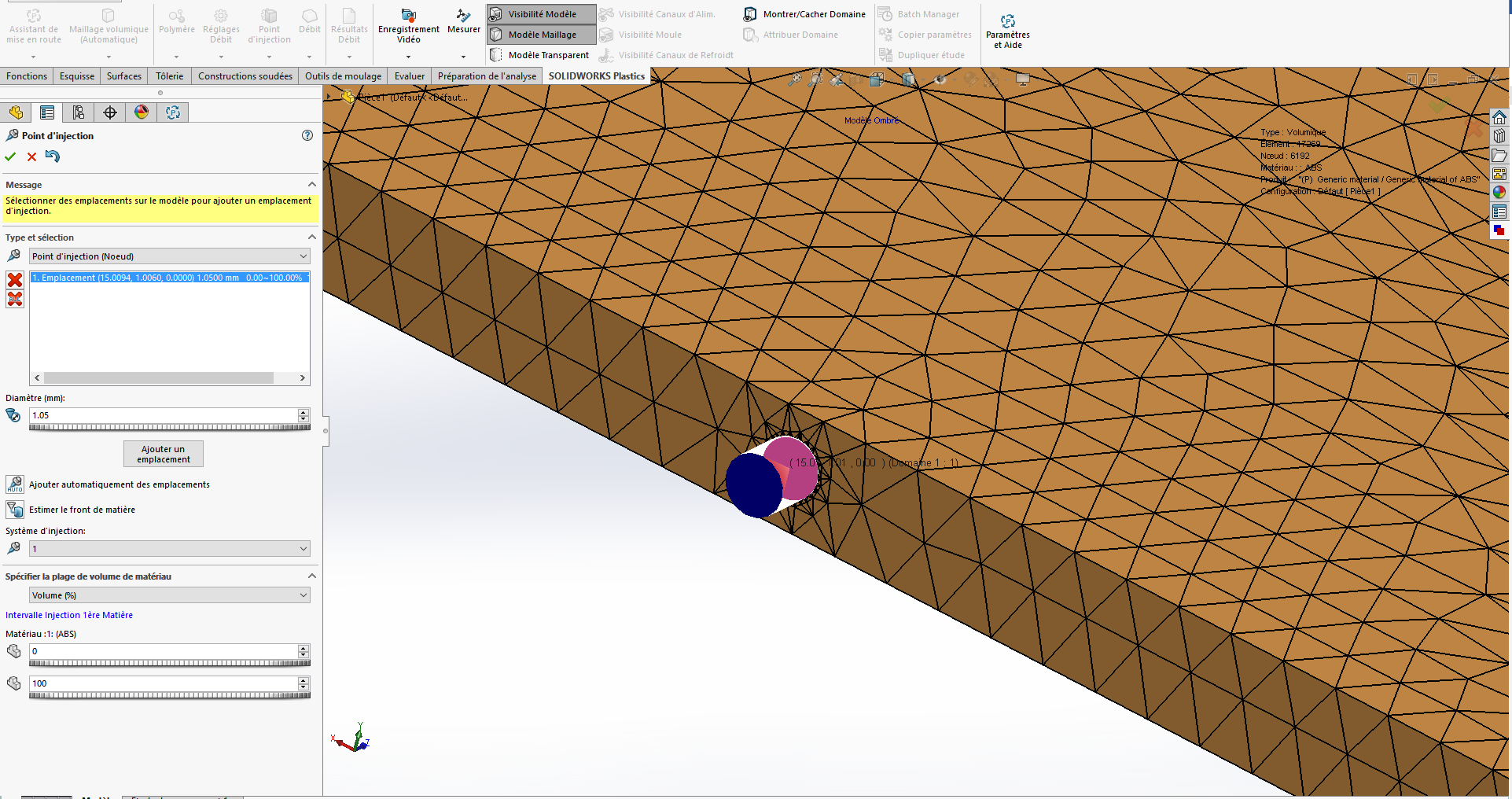The width and height of the screenshot is (1512, 799).
Task: Click Ajouter un emplacement button
Action: coord(164,454)
